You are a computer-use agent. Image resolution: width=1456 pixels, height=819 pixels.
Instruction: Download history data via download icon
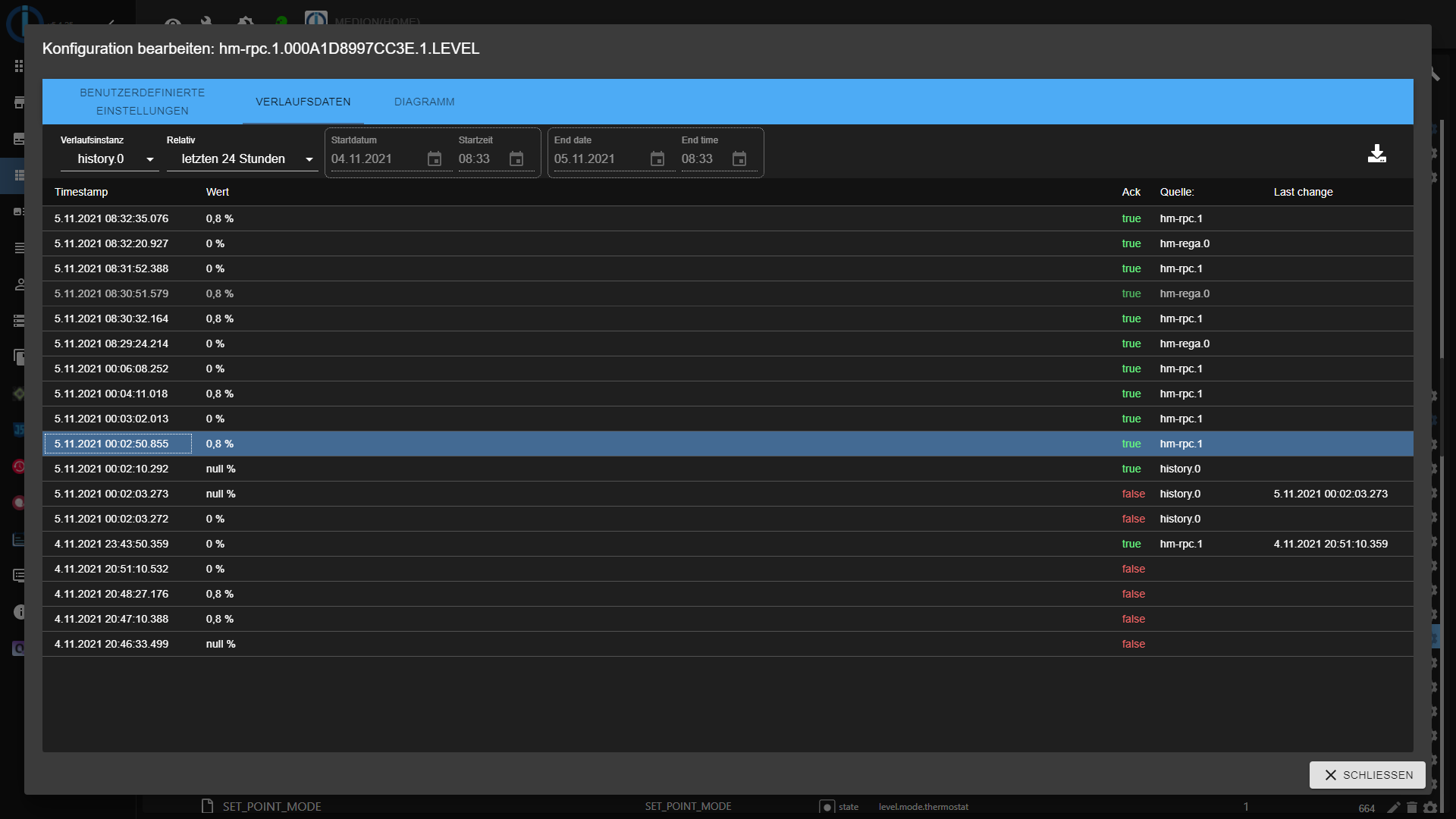click(x=1376, y=154)
